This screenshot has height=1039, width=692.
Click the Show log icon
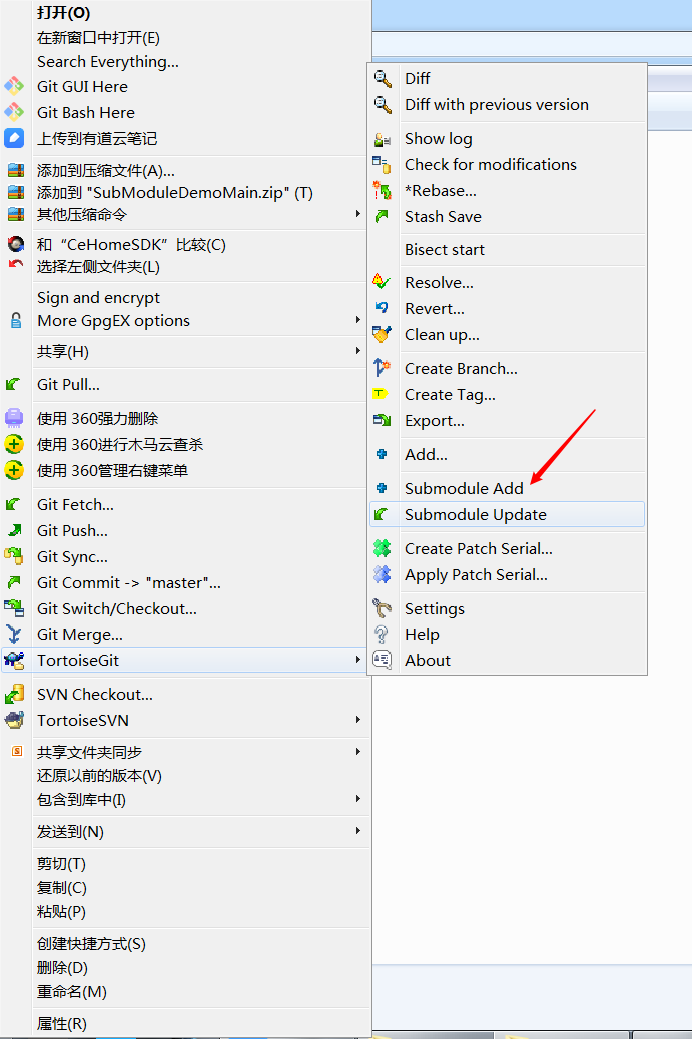(382, 139)
